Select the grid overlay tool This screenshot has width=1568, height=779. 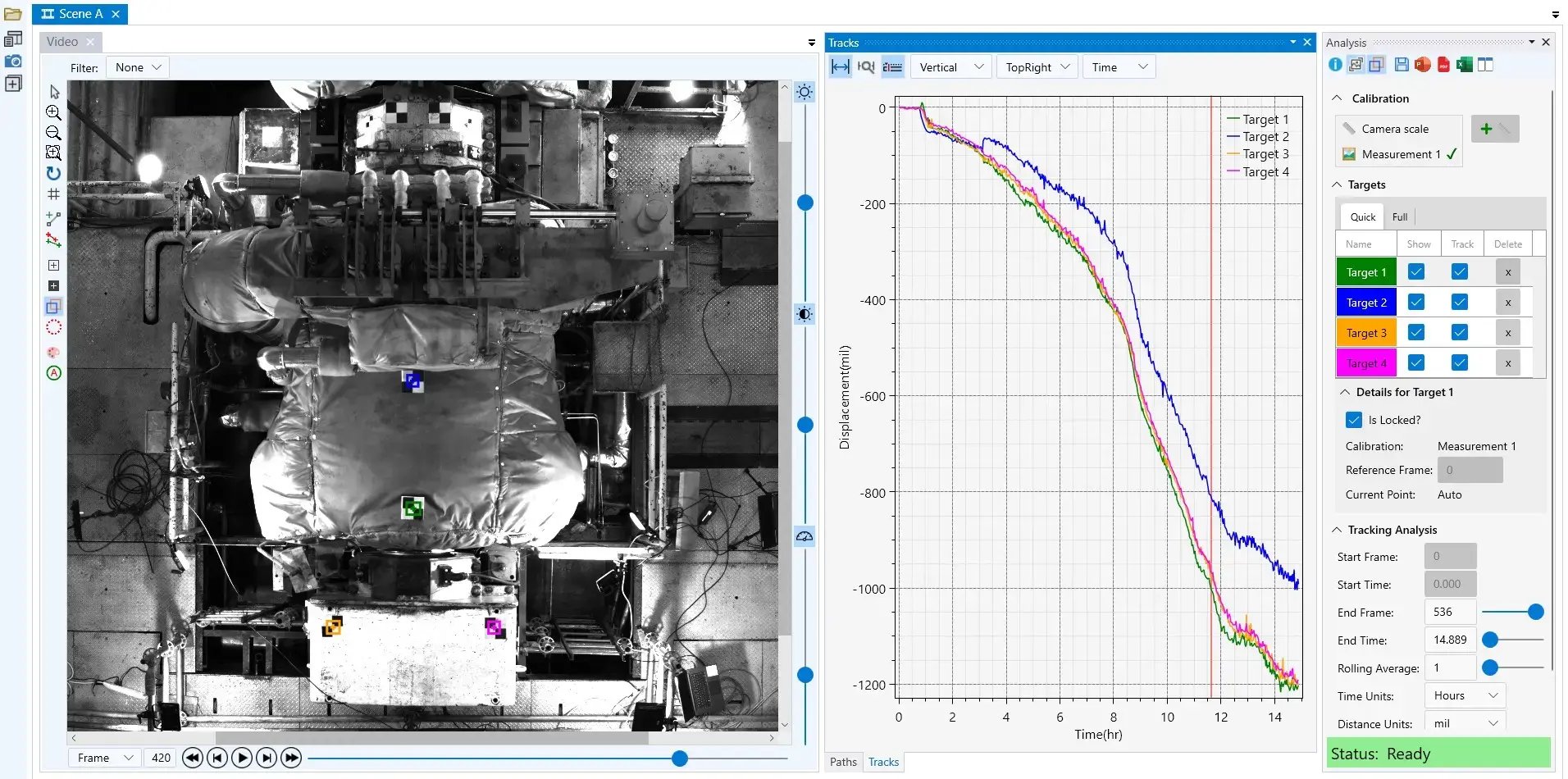pos(53,194)
